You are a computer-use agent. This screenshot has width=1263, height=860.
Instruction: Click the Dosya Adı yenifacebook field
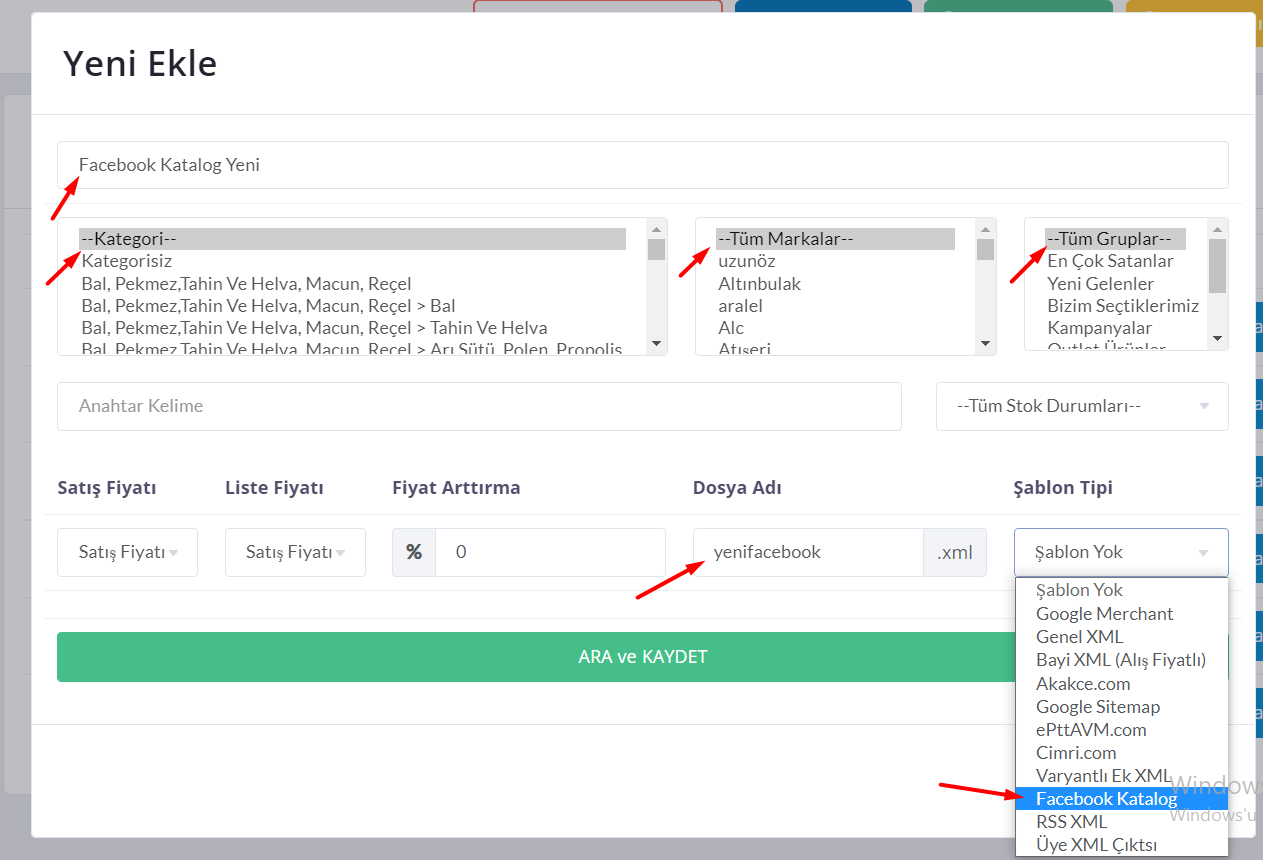point(808,552)
